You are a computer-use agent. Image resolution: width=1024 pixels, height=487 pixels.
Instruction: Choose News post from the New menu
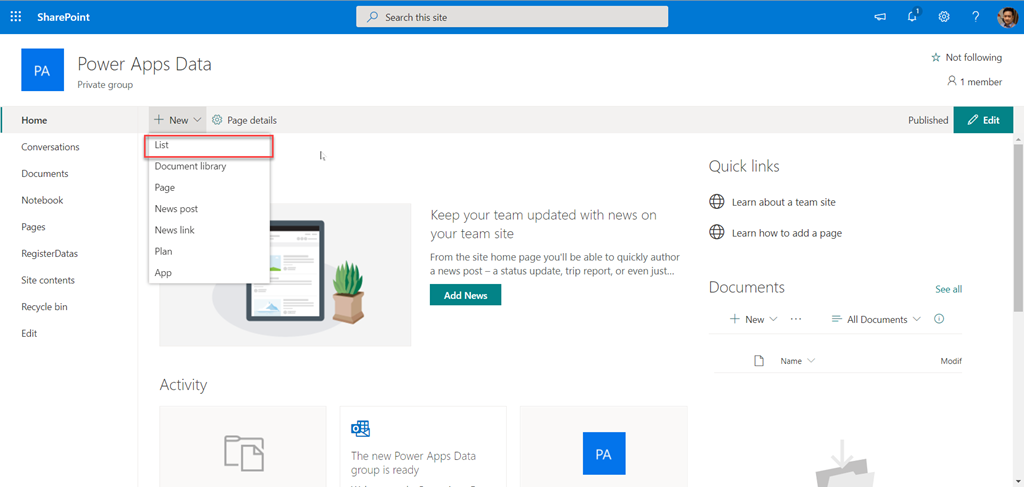coord(209,209)
